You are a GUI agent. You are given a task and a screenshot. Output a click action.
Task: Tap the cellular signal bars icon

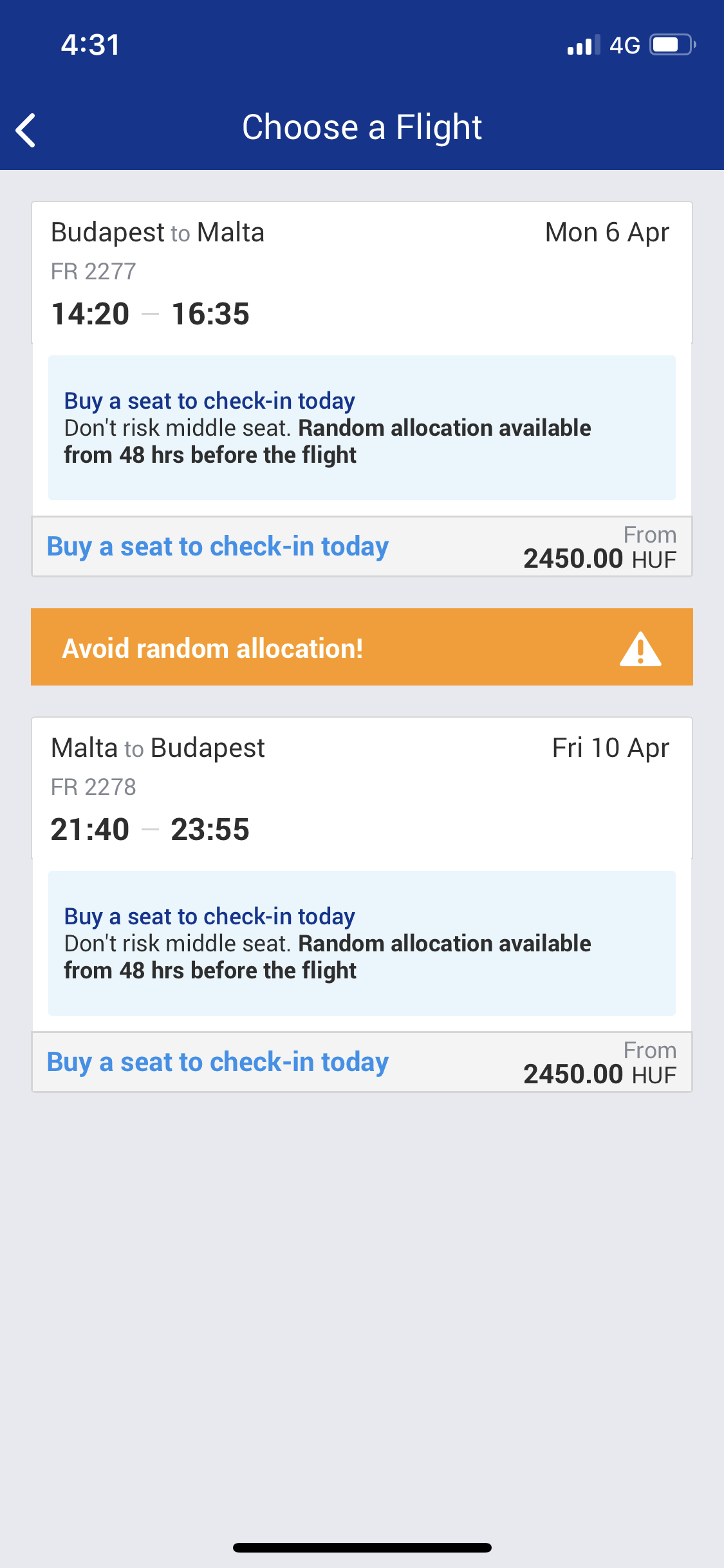[x=584, y=45]
